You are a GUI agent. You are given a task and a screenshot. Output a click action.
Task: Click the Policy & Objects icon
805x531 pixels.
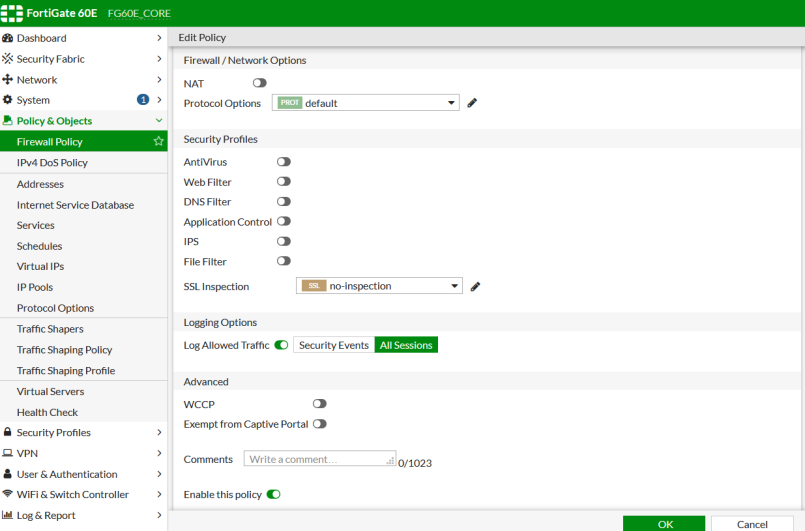click(7, 120)
